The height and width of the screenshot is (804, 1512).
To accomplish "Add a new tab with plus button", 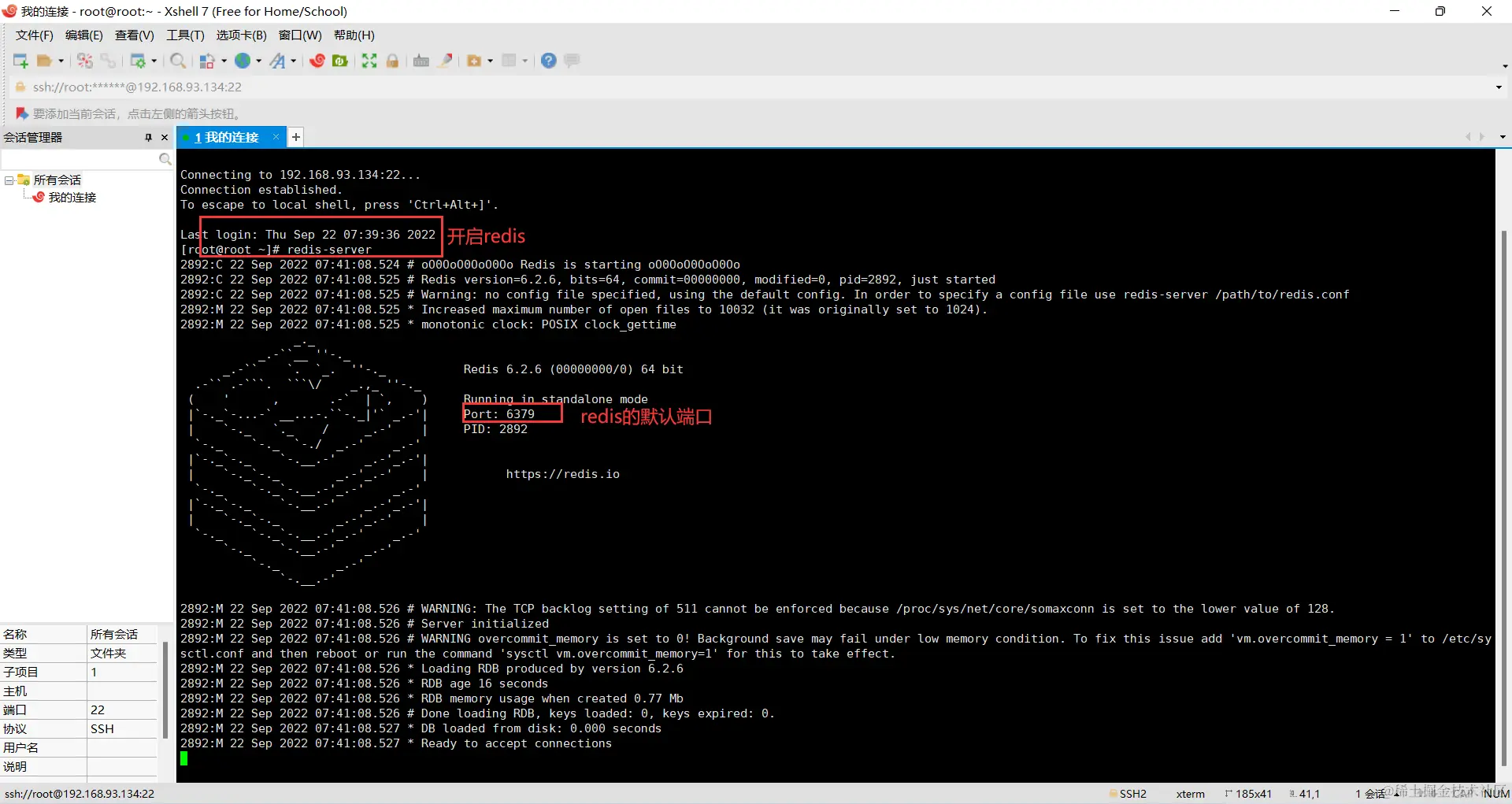I will click(x=296, y=137).
